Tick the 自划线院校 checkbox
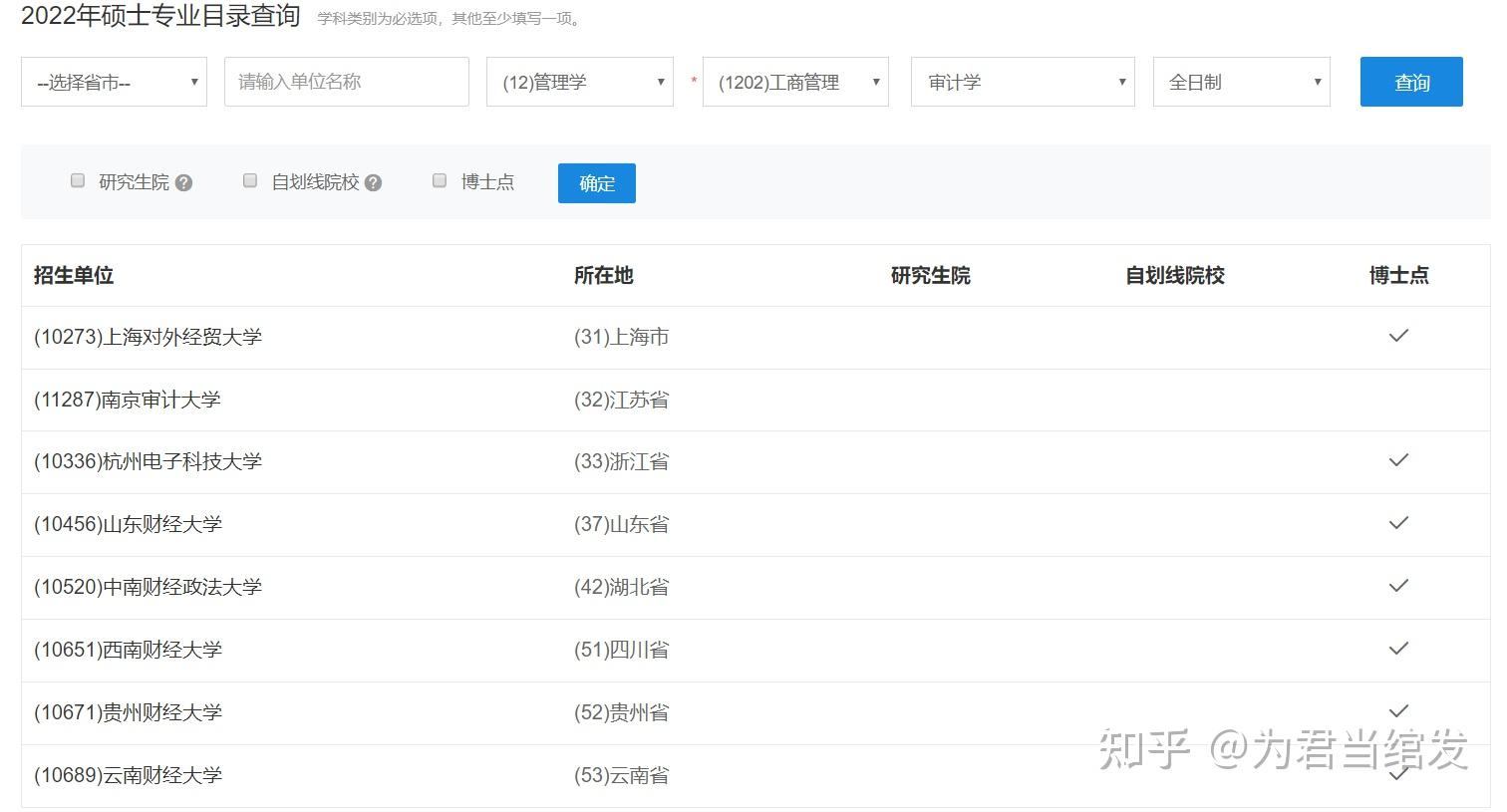 point(250,180)
